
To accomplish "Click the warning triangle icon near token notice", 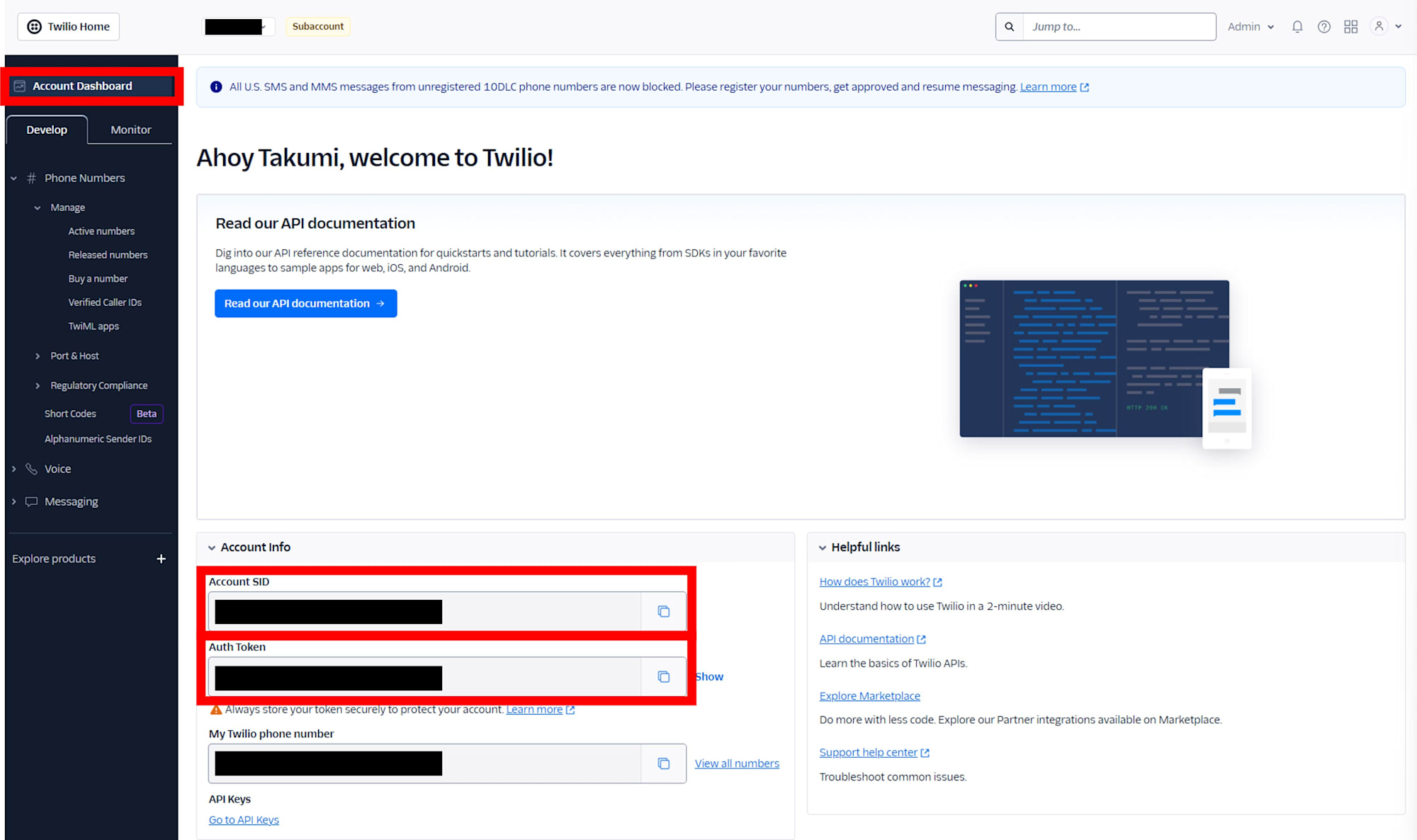I will 216,709.
